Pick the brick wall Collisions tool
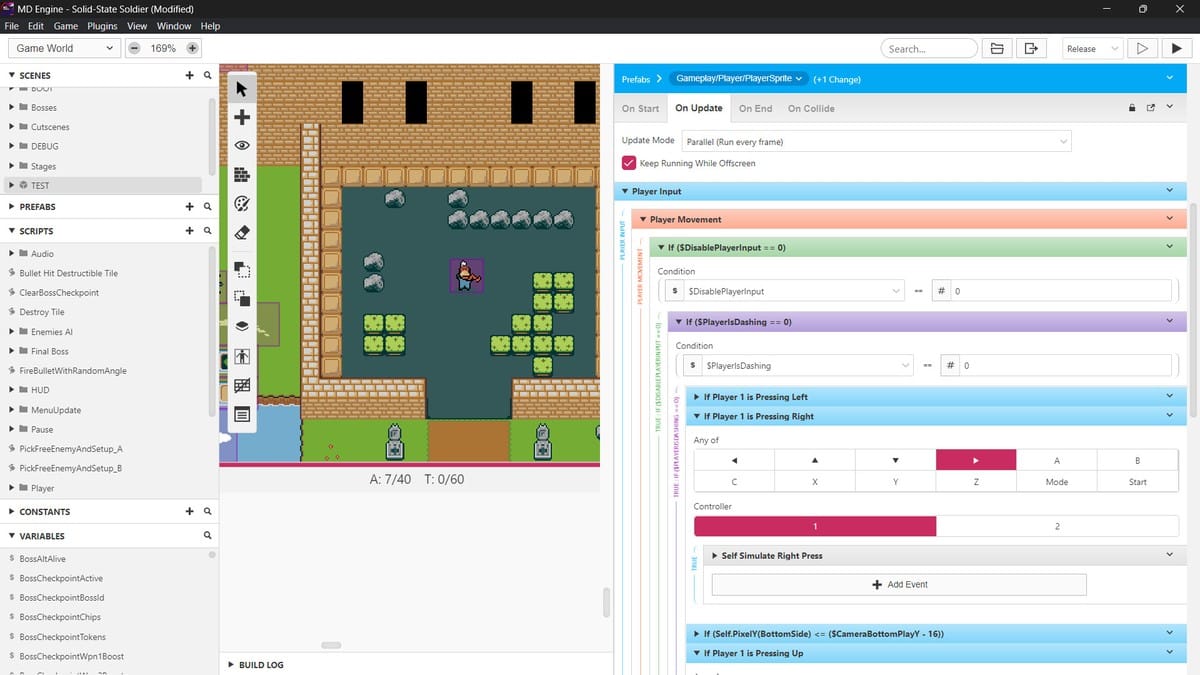The height and width of the screenshot is (675, 1200). click(241, 175)
